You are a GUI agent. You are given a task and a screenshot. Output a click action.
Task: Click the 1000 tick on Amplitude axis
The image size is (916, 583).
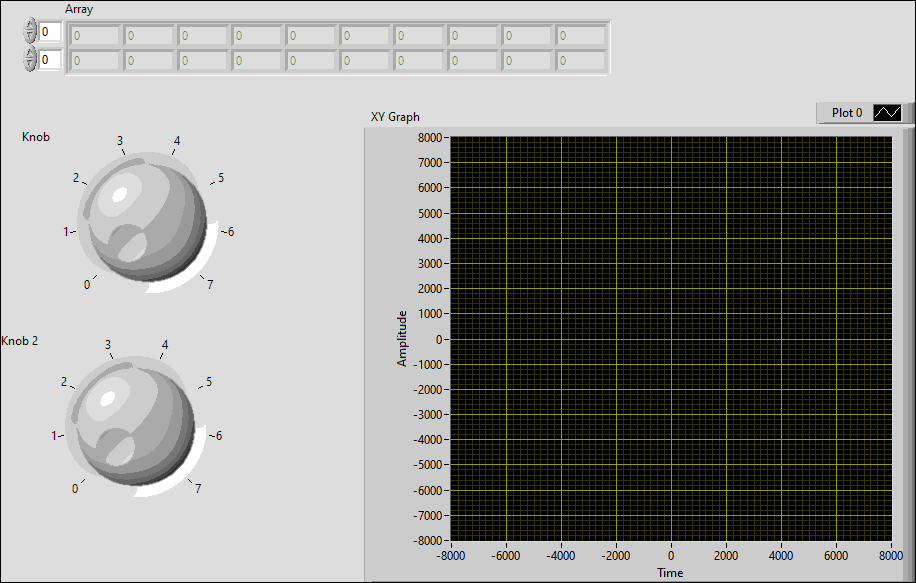point(430,314)
